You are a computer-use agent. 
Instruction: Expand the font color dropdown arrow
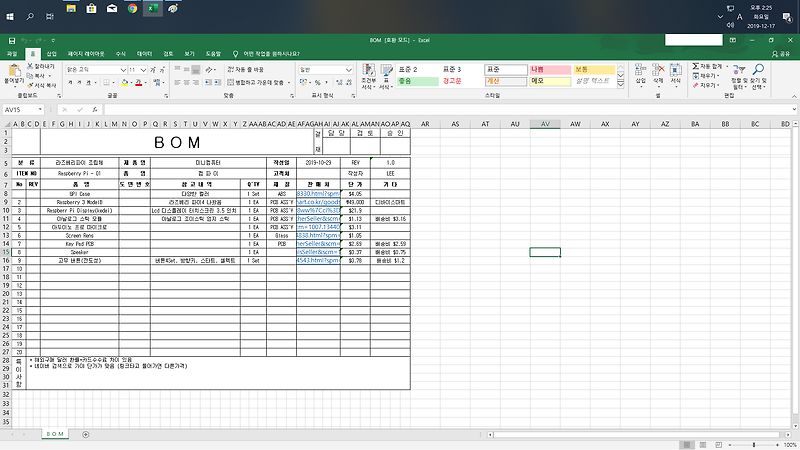[146, 83]
